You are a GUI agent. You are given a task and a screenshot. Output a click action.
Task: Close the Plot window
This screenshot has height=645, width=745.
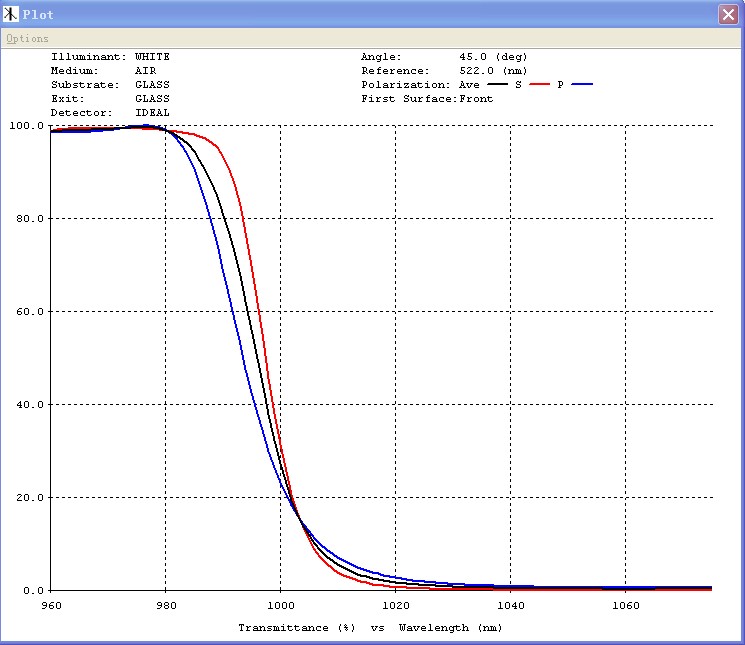click(728, 14)
